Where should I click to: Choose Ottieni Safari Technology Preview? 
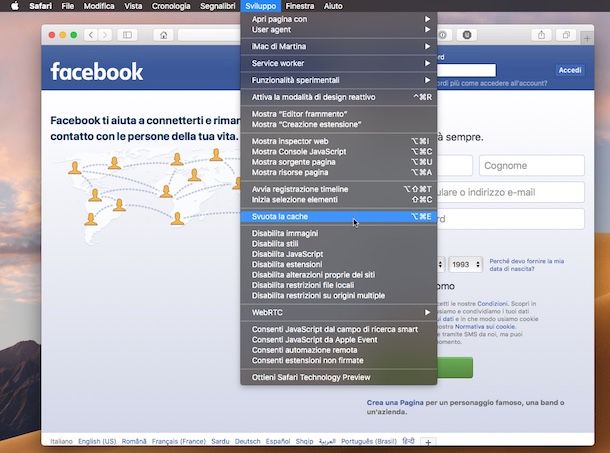[x=339, y=377]
